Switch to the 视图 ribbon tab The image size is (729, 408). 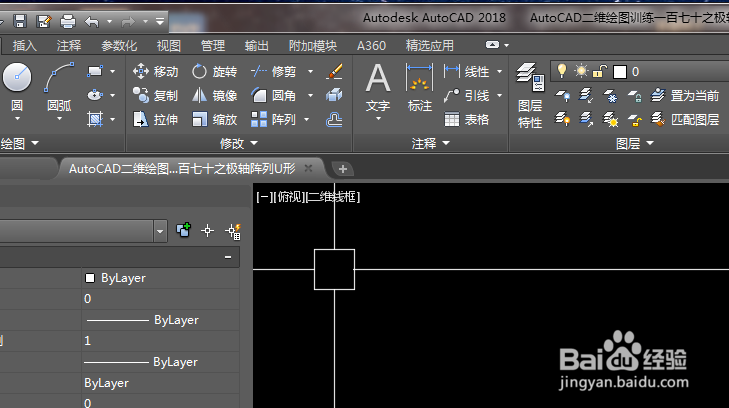coord(168,46)
